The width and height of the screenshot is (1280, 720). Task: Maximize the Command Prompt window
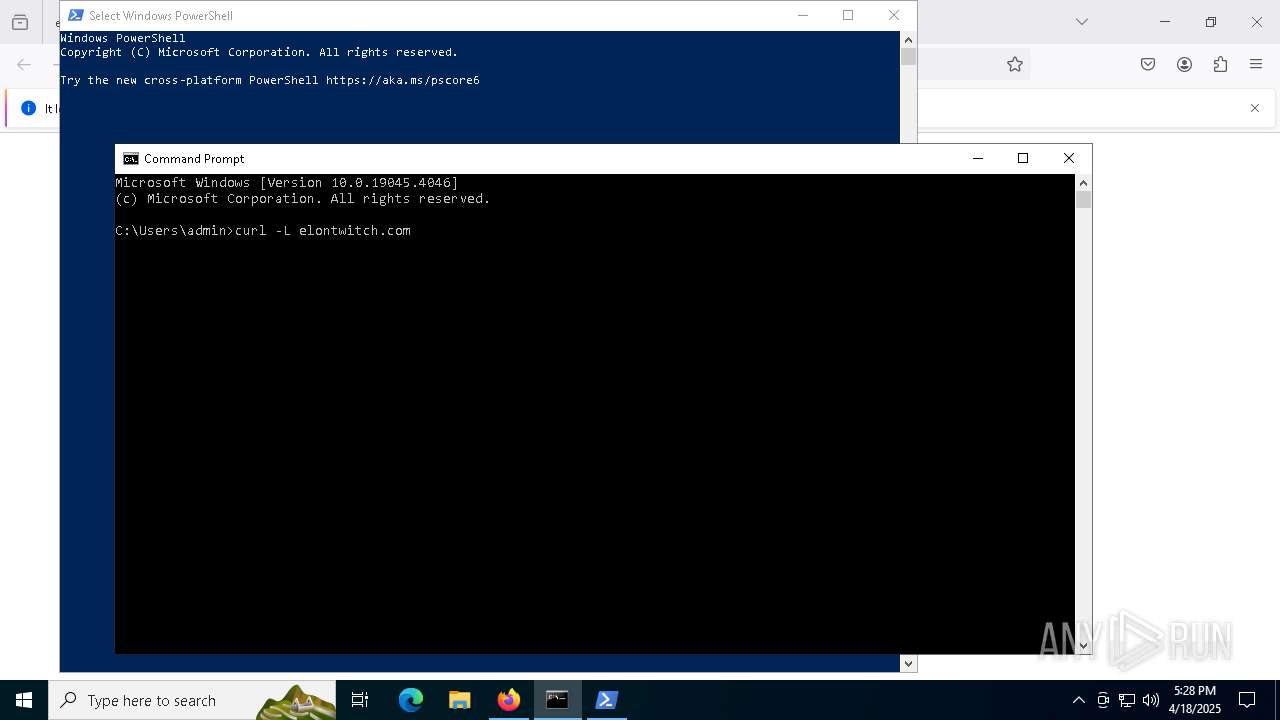[1023, 158]
